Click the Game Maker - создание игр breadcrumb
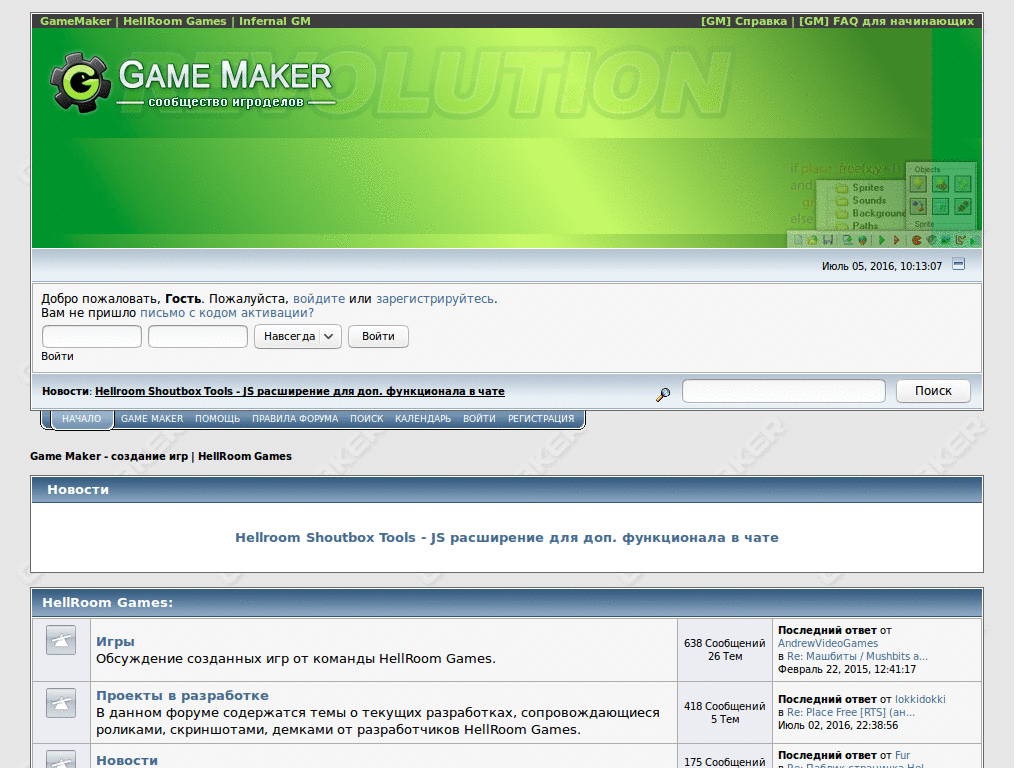 tap(109, 456)
